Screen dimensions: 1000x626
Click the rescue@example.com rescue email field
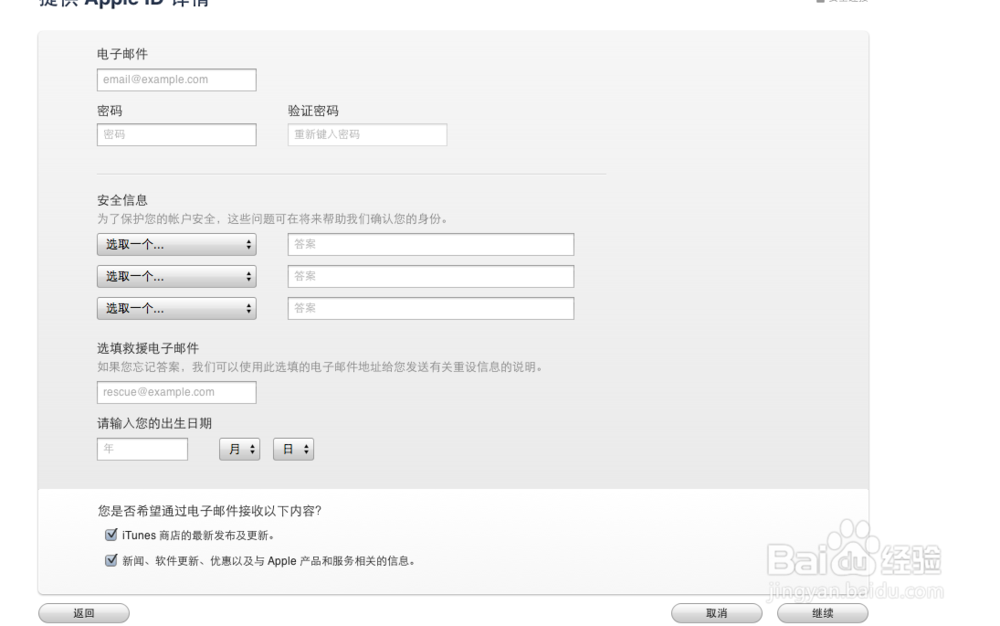pos(177,392)
